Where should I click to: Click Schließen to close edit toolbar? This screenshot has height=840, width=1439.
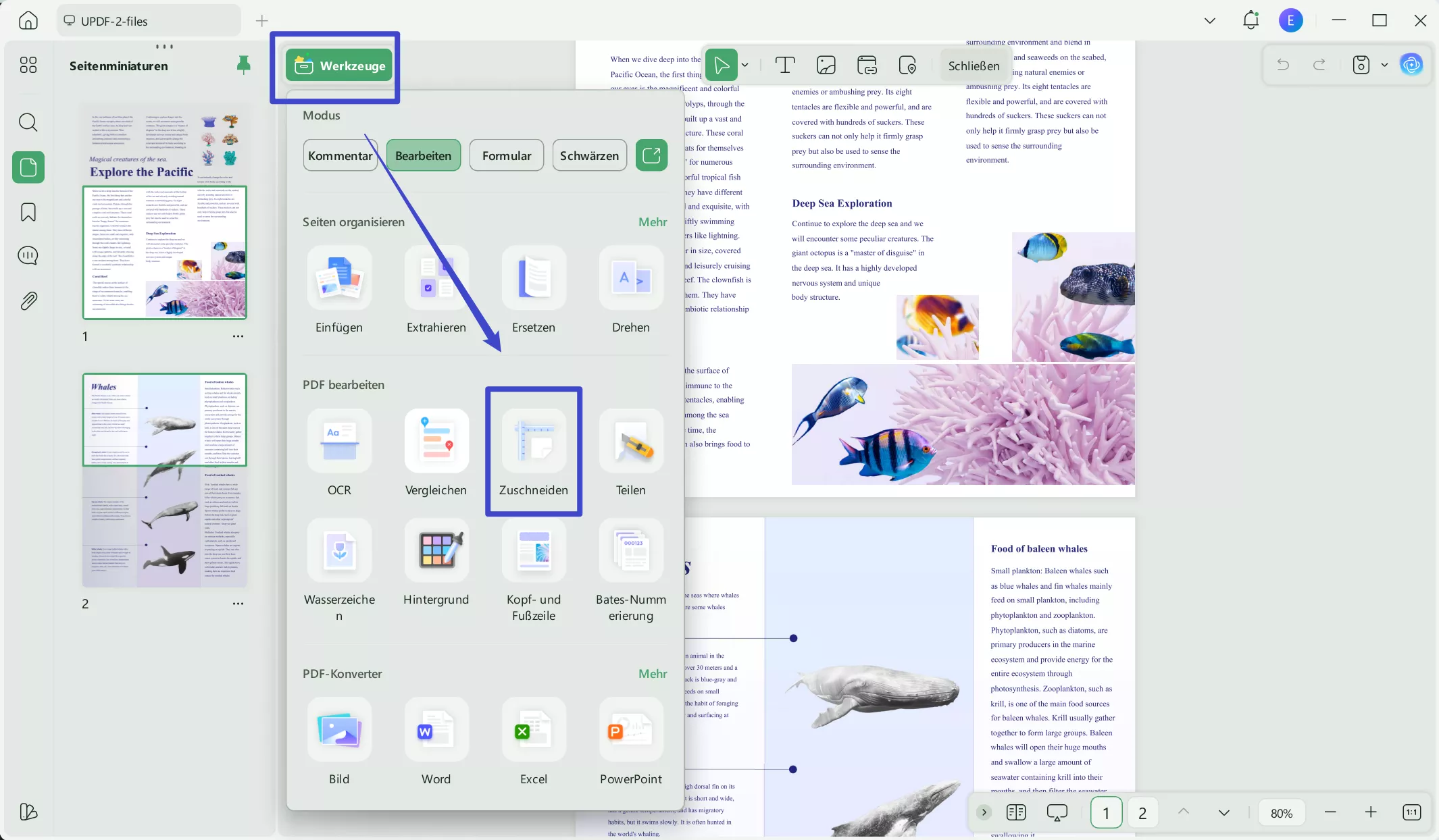973,65
